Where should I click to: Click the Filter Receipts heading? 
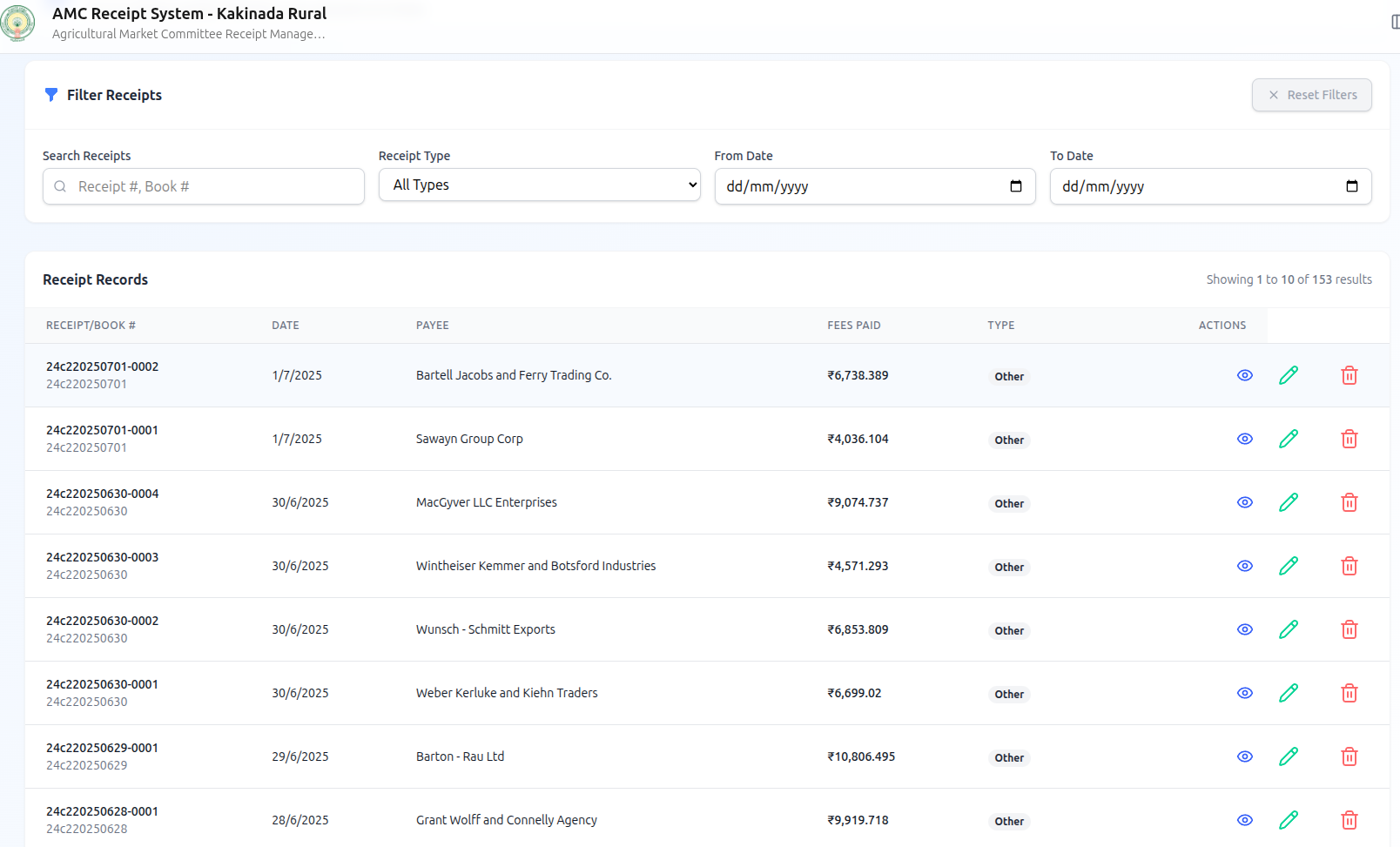114,95
